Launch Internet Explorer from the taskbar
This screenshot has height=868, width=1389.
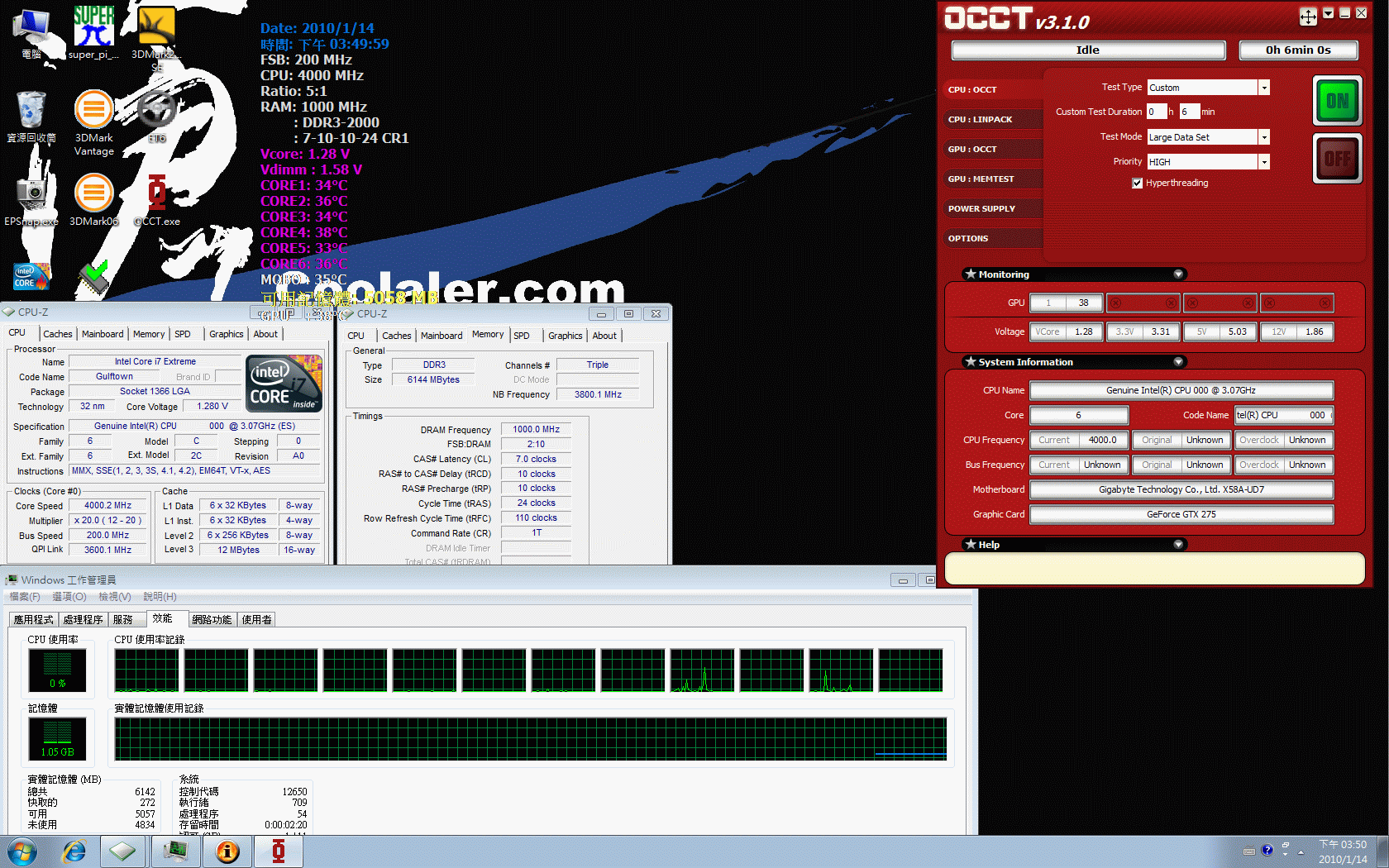click(x=74, y=851)
